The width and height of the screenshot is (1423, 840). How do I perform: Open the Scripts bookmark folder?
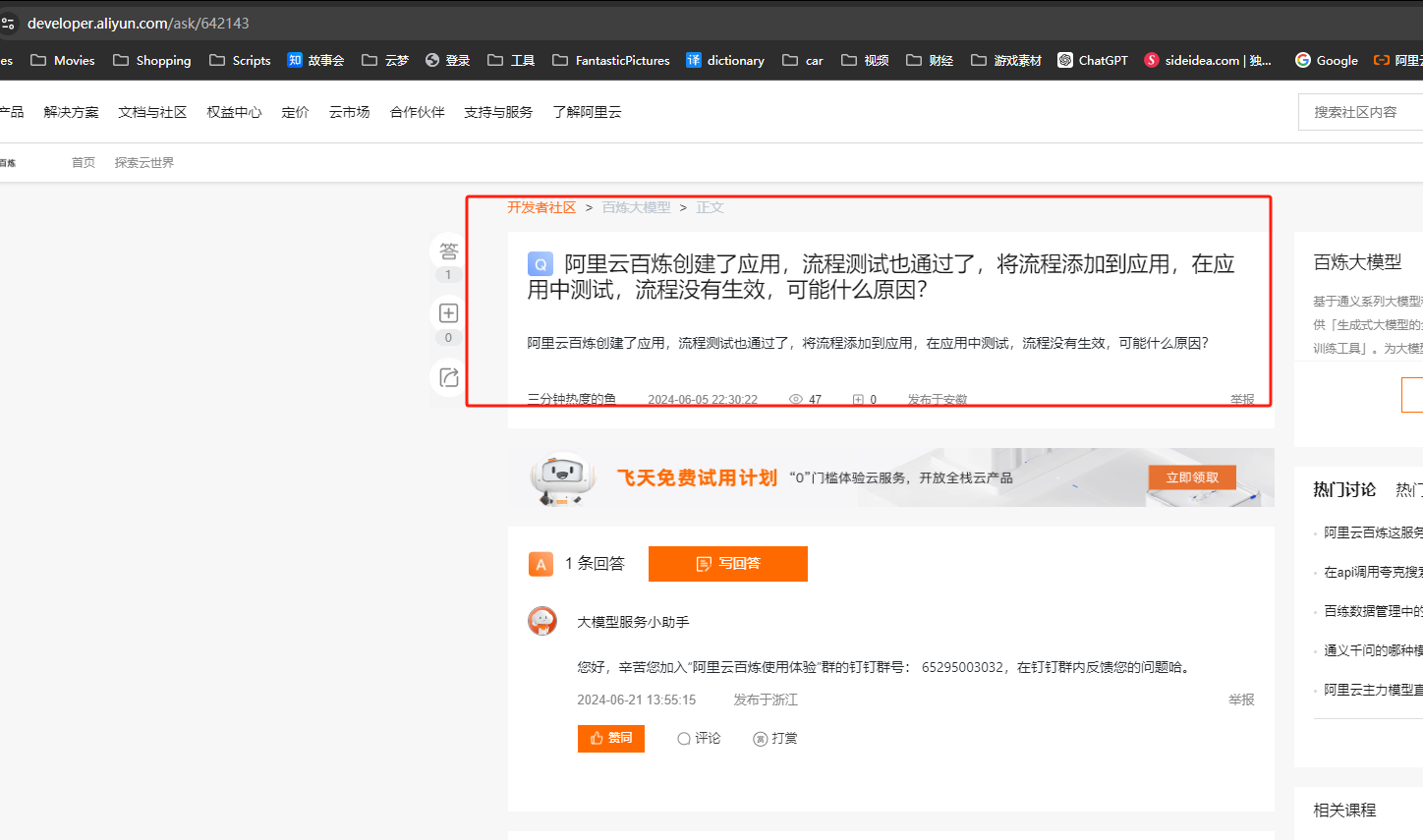click(x=240, y=60)
